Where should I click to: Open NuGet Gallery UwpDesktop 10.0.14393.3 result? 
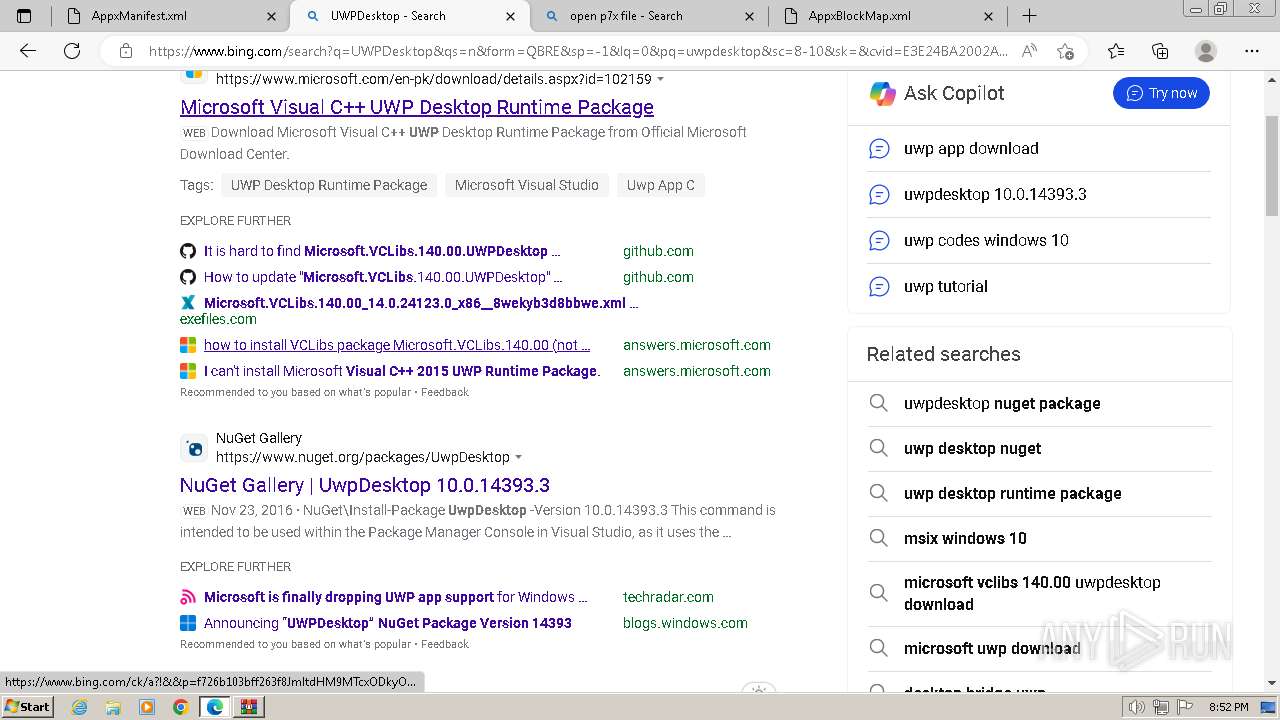[x=365, y=485]
